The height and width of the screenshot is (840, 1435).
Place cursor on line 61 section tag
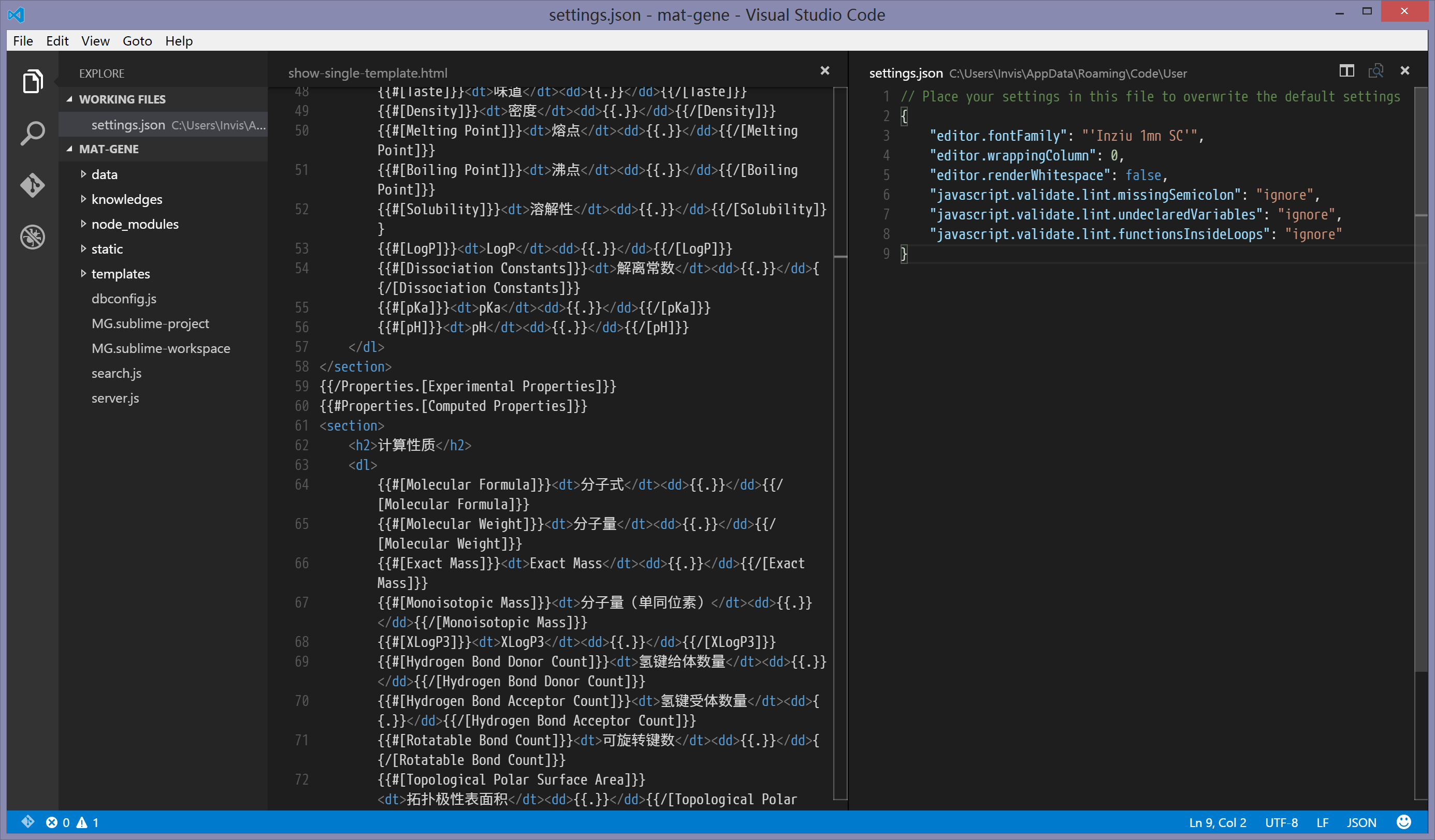tap(352, 425)
